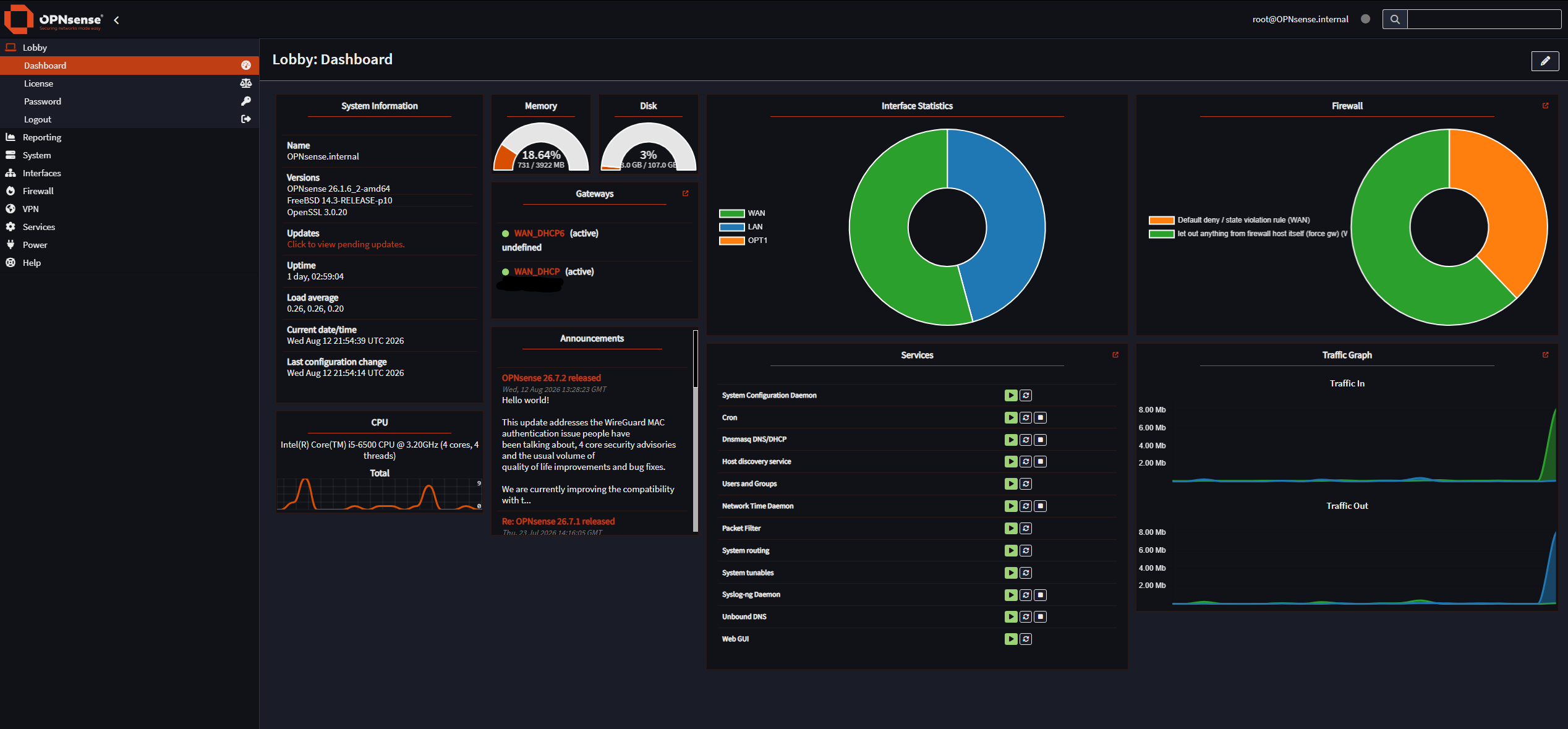Toggle the LAN legend swatch in Interface Statistics
Screen dimensions: 1568x729
731,227
